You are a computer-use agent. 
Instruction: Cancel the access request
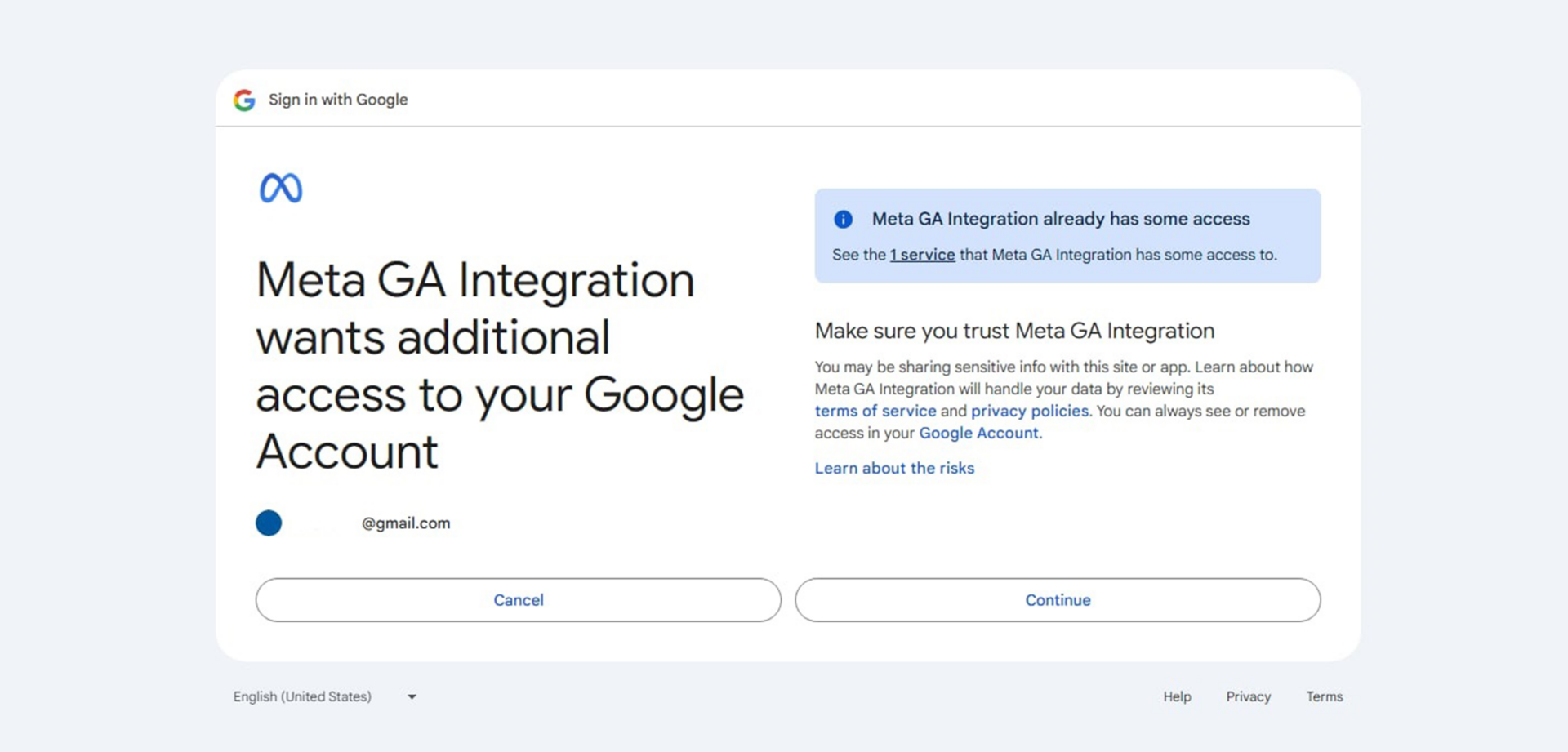click(519, 600)
